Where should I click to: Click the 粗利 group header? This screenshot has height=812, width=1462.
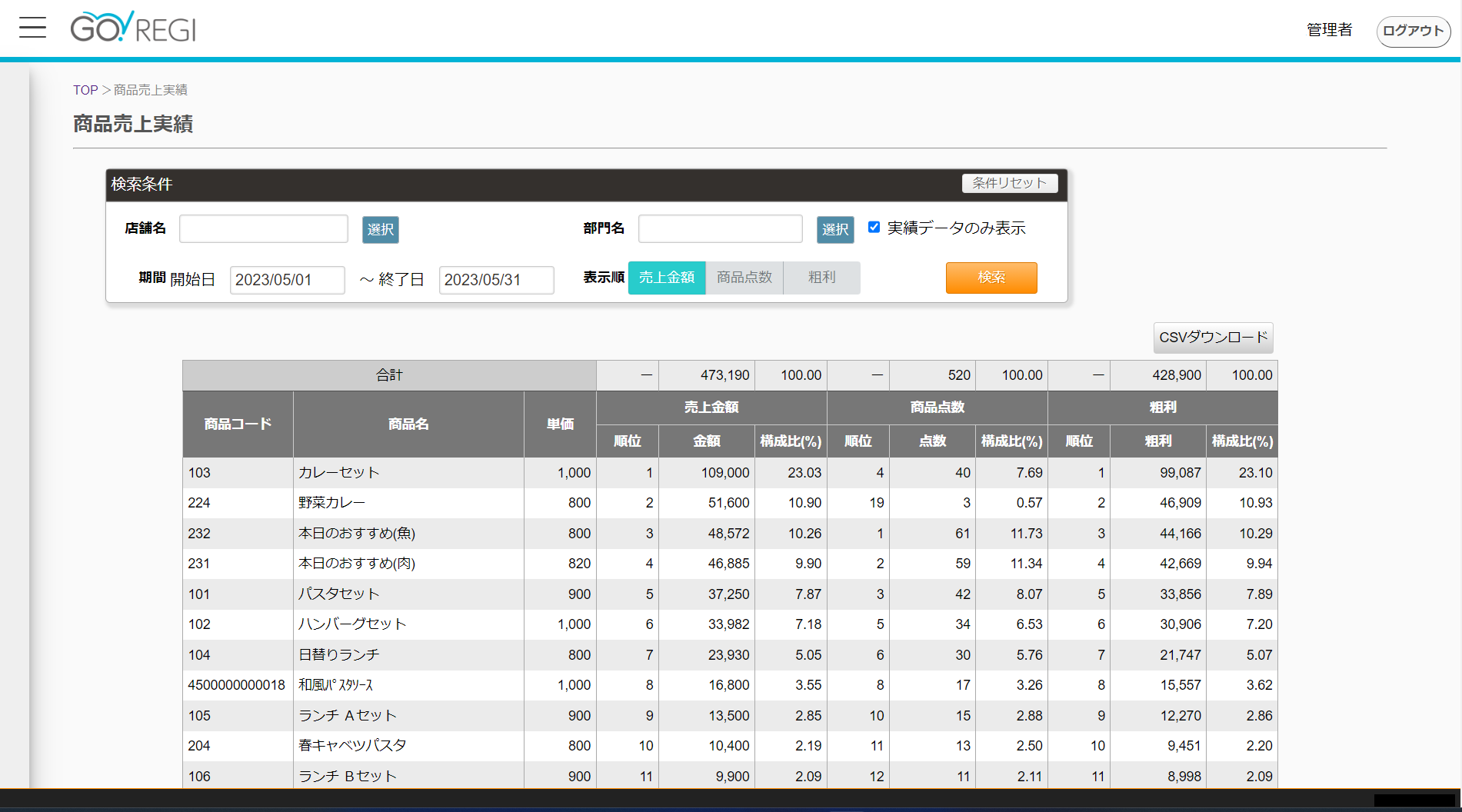[1163, 408]
